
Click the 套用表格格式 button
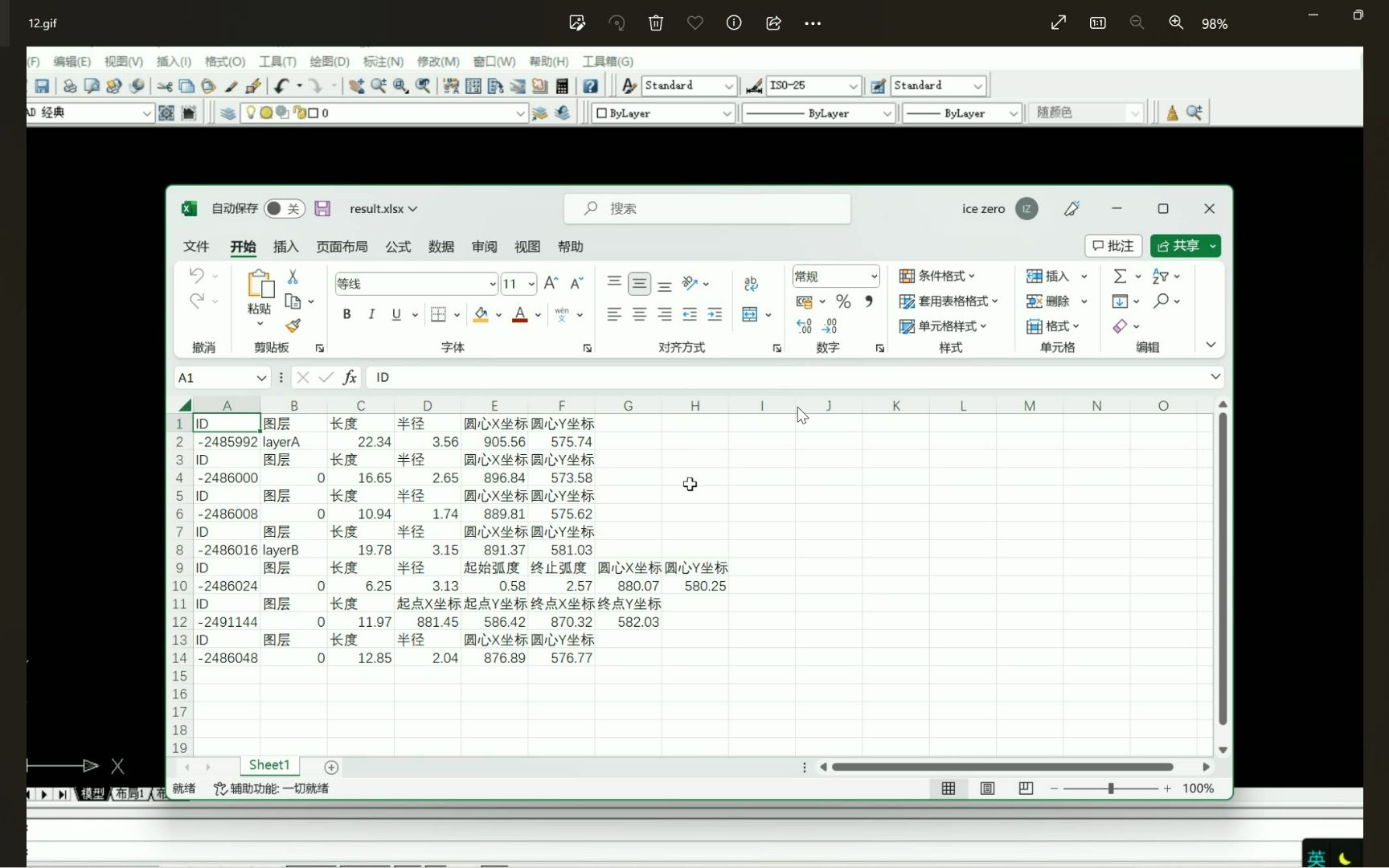point(949,301)
